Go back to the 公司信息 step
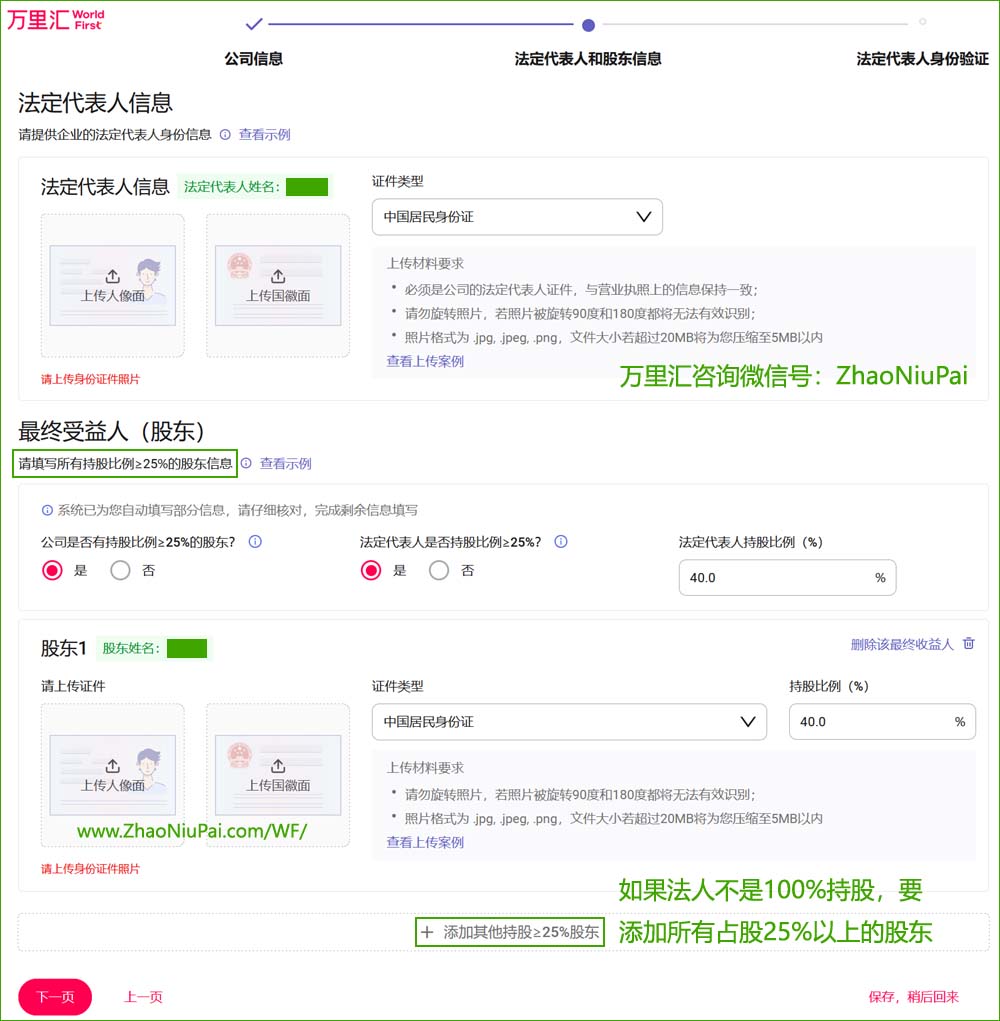This screenshot has height=1021, width=1000. (253, 60)
